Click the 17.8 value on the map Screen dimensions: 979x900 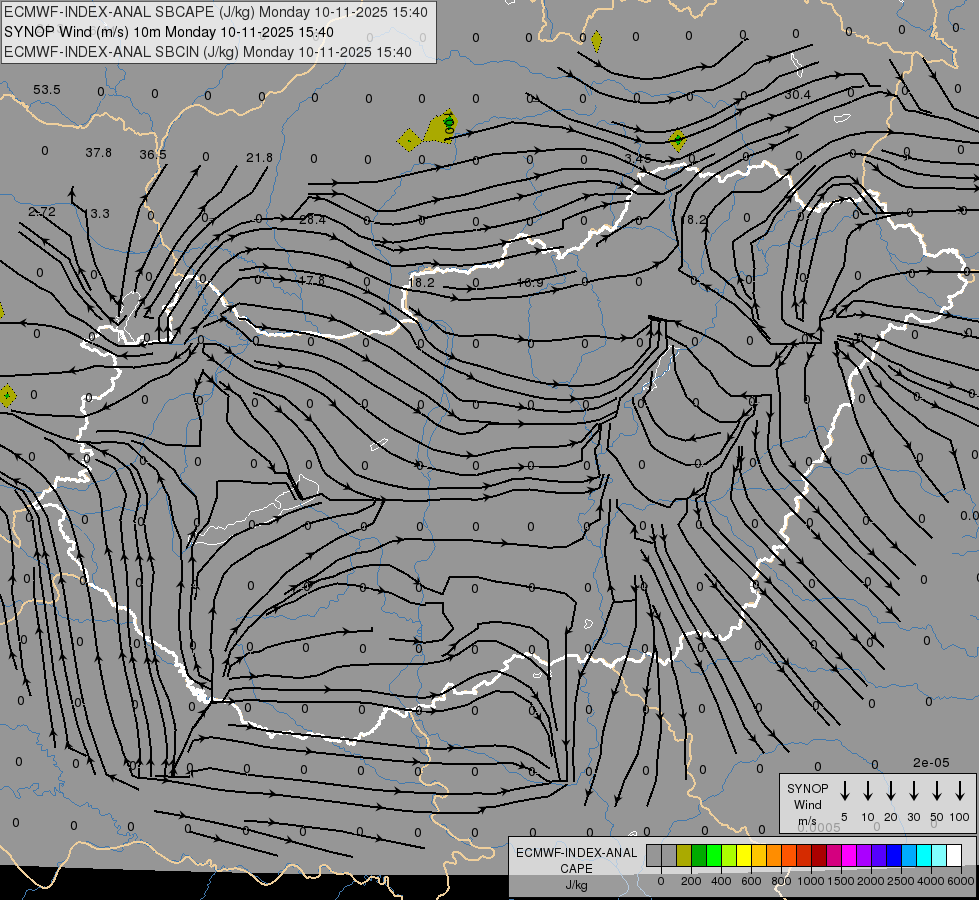[x=311, y=280]
